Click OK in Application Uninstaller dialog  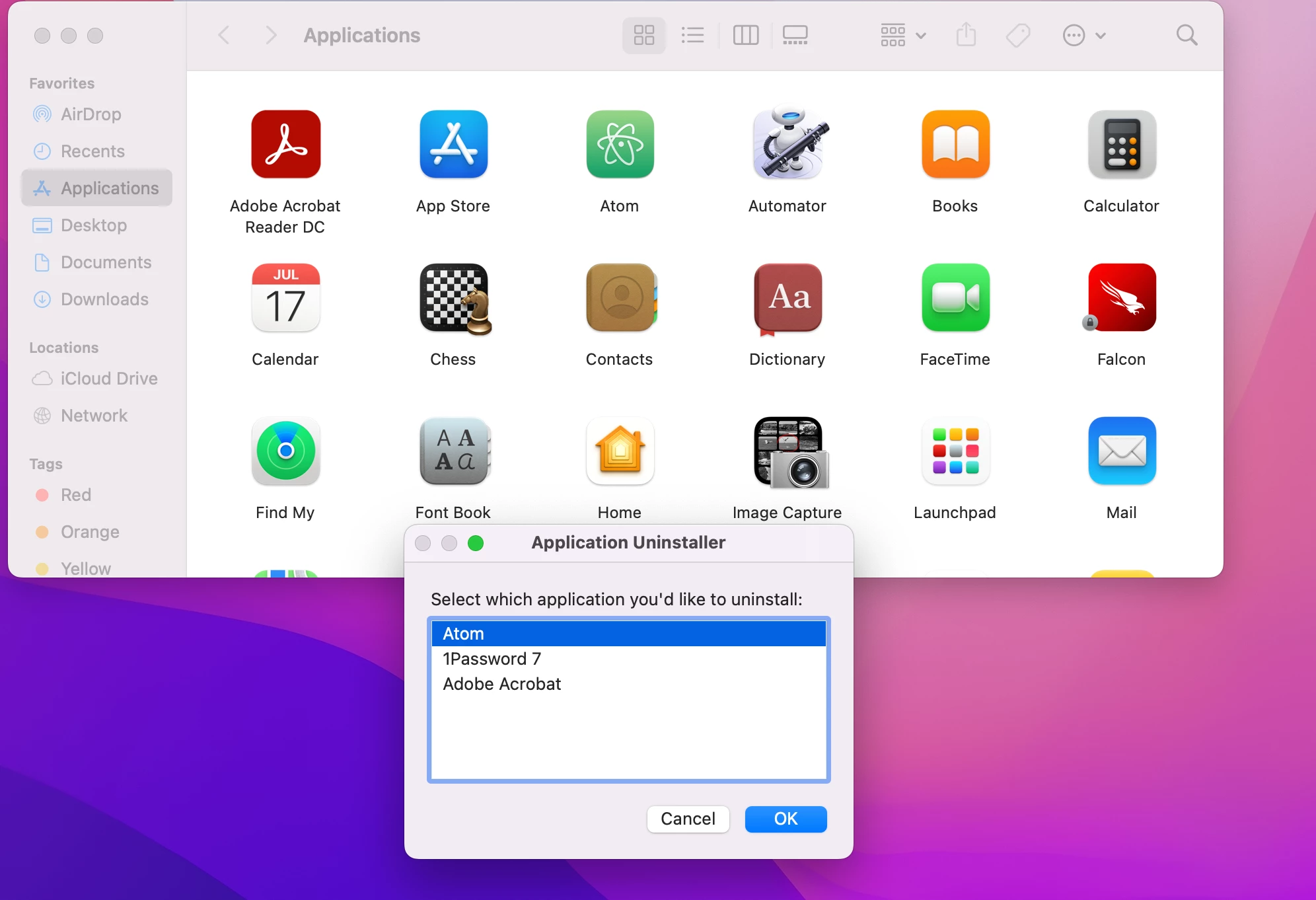786,819
